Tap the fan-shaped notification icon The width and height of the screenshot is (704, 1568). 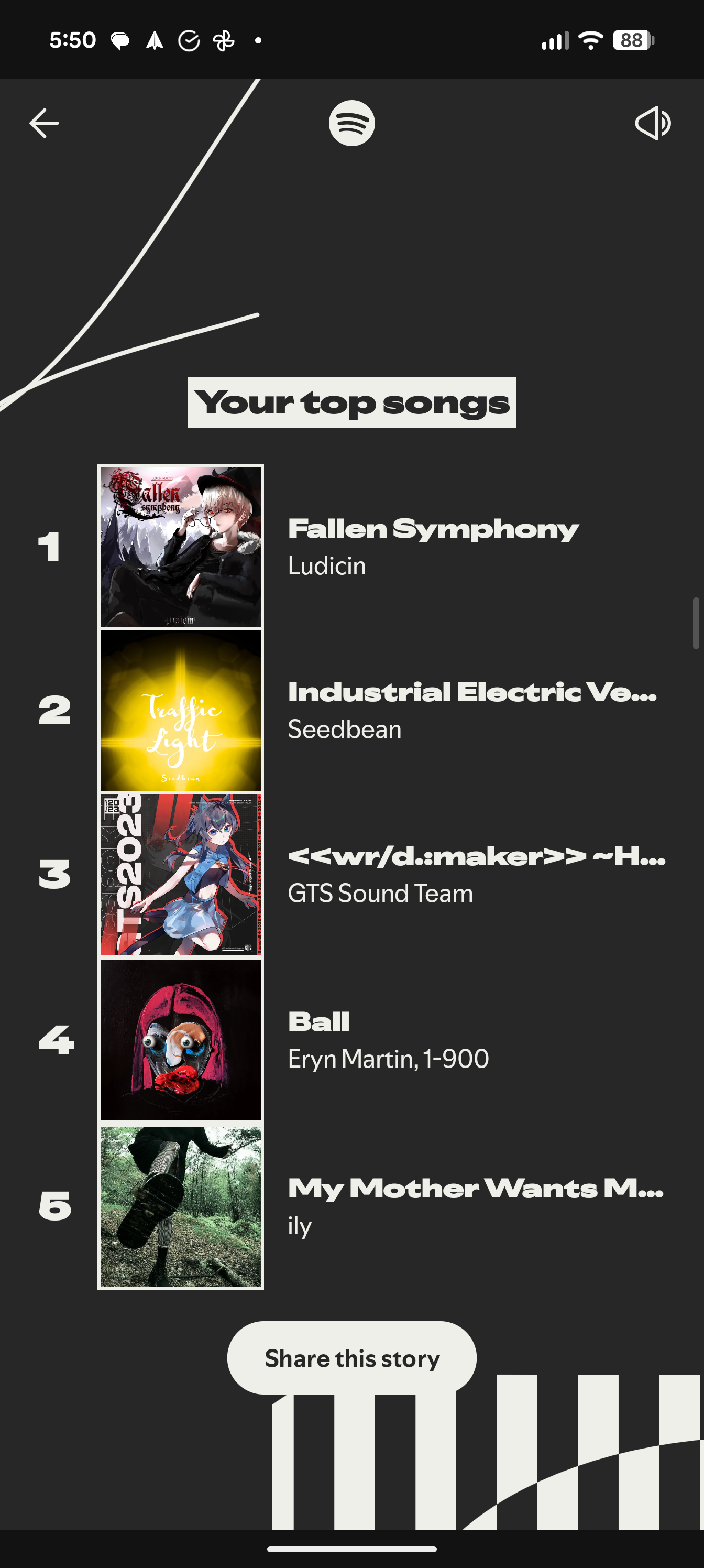coord(223,41)
